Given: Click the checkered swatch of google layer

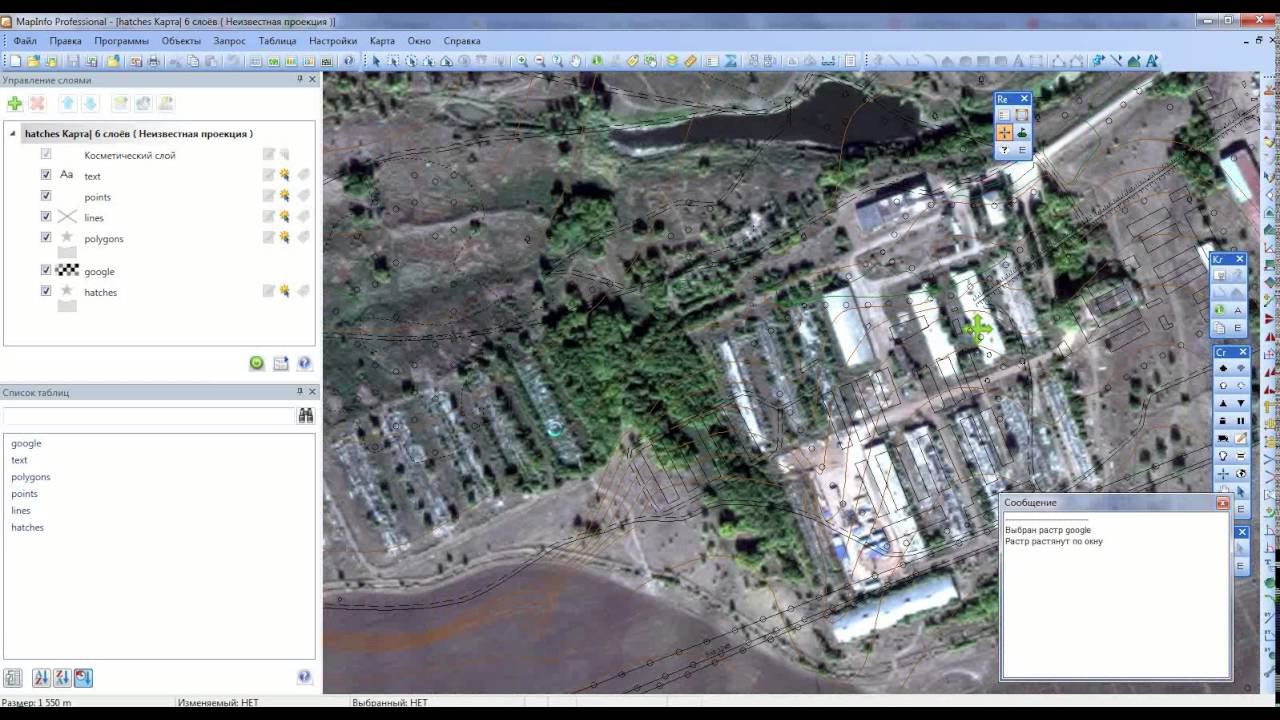Looking at the screenshot, I should point(67,270).
